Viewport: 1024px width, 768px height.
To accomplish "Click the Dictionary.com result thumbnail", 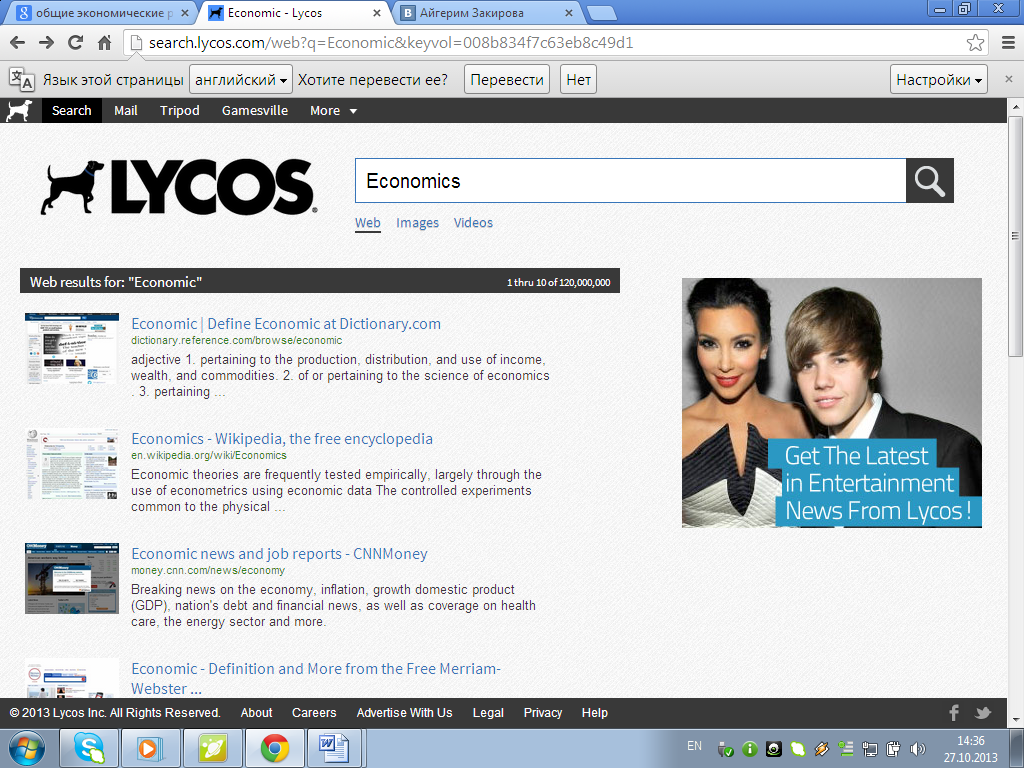I will click(x=72, y=348).
